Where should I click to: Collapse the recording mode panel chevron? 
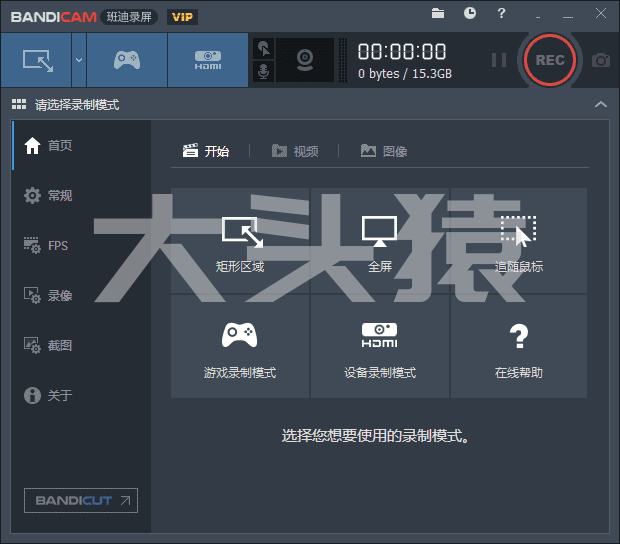tap(601, 104)
